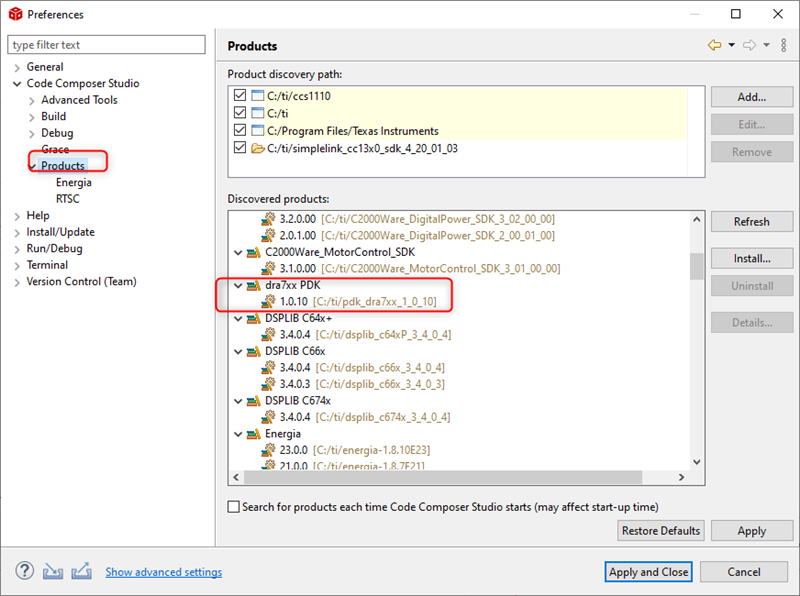Click the gear icon for version 3.2.0.00
The image size is (800, 596).
(x=268, y=219)
